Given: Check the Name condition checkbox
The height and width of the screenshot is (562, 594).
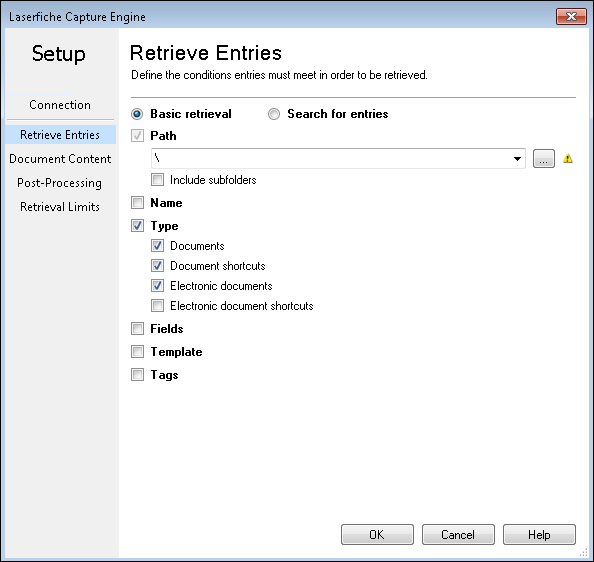Looking at the screenshot, I should click(x=138, y=203).
